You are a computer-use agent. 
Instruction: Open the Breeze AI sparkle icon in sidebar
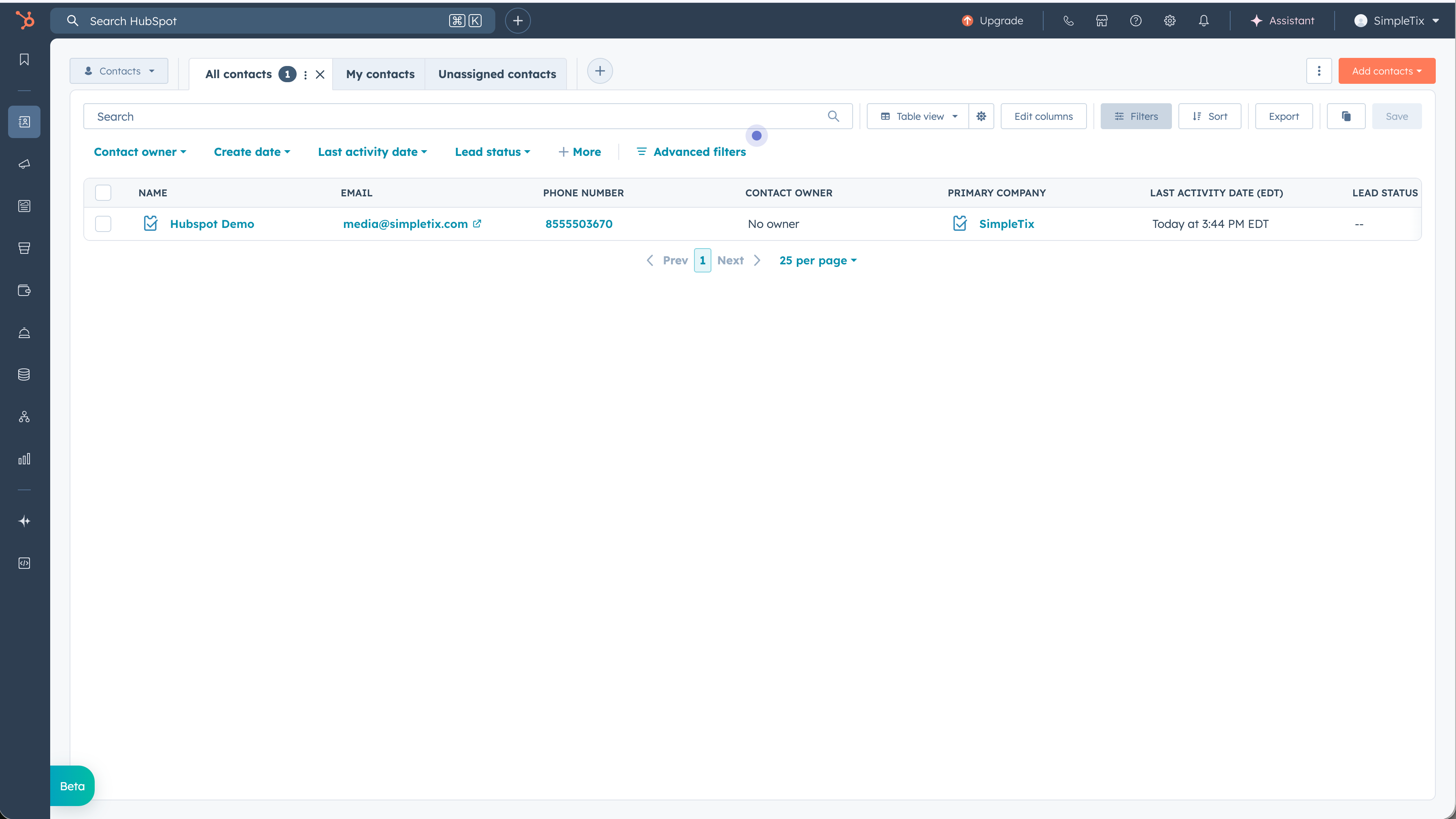click(24, 521)
